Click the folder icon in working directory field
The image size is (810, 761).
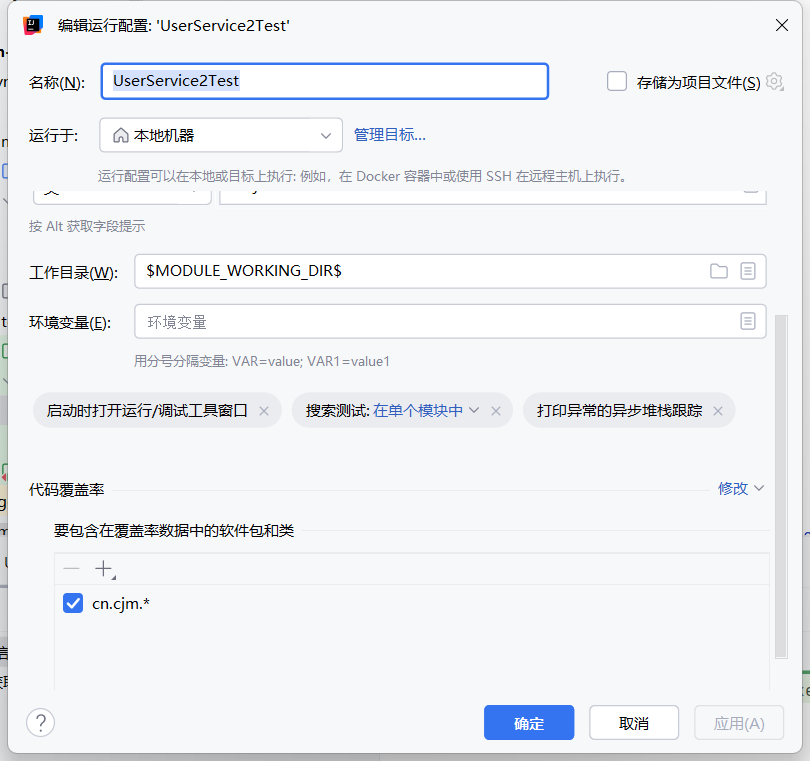coord(718,271)
